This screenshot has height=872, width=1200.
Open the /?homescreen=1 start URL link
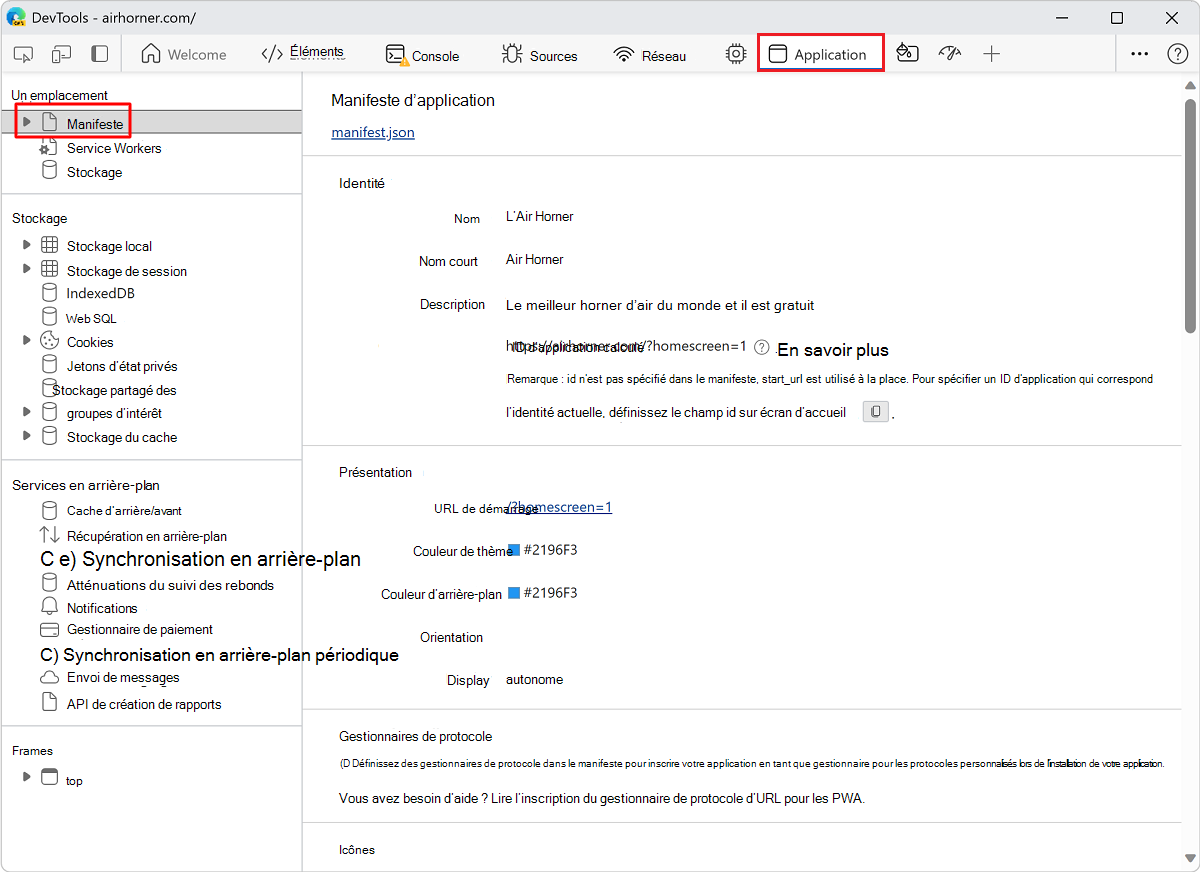click(x=560, y=507)
